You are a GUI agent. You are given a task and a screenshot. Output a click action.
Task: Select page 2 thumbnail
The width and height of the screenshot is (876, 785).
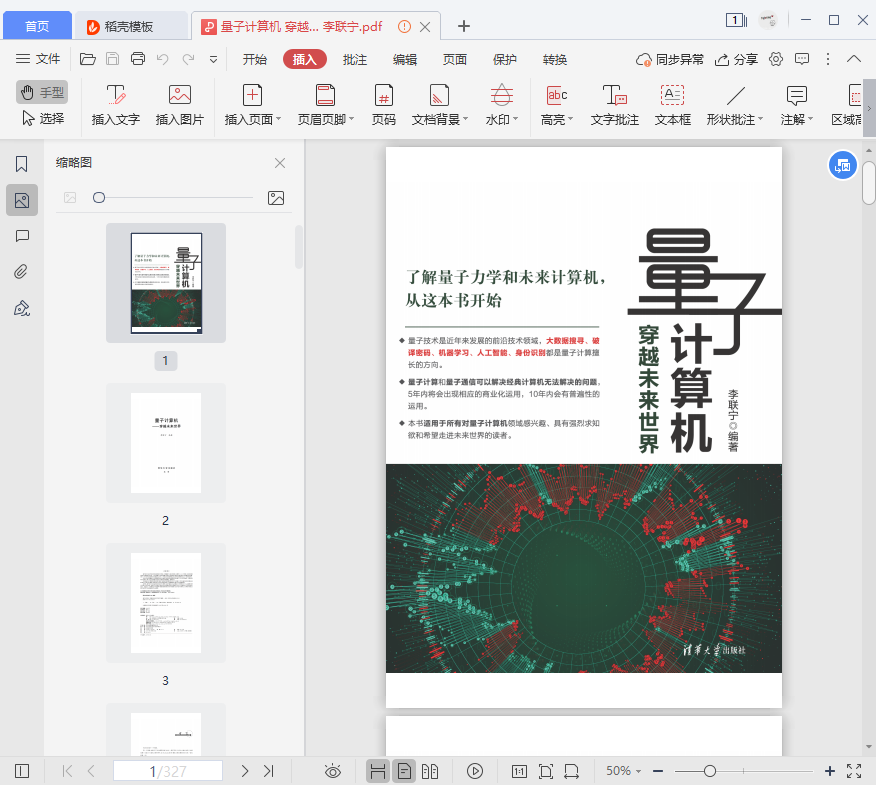coord(166,443)
